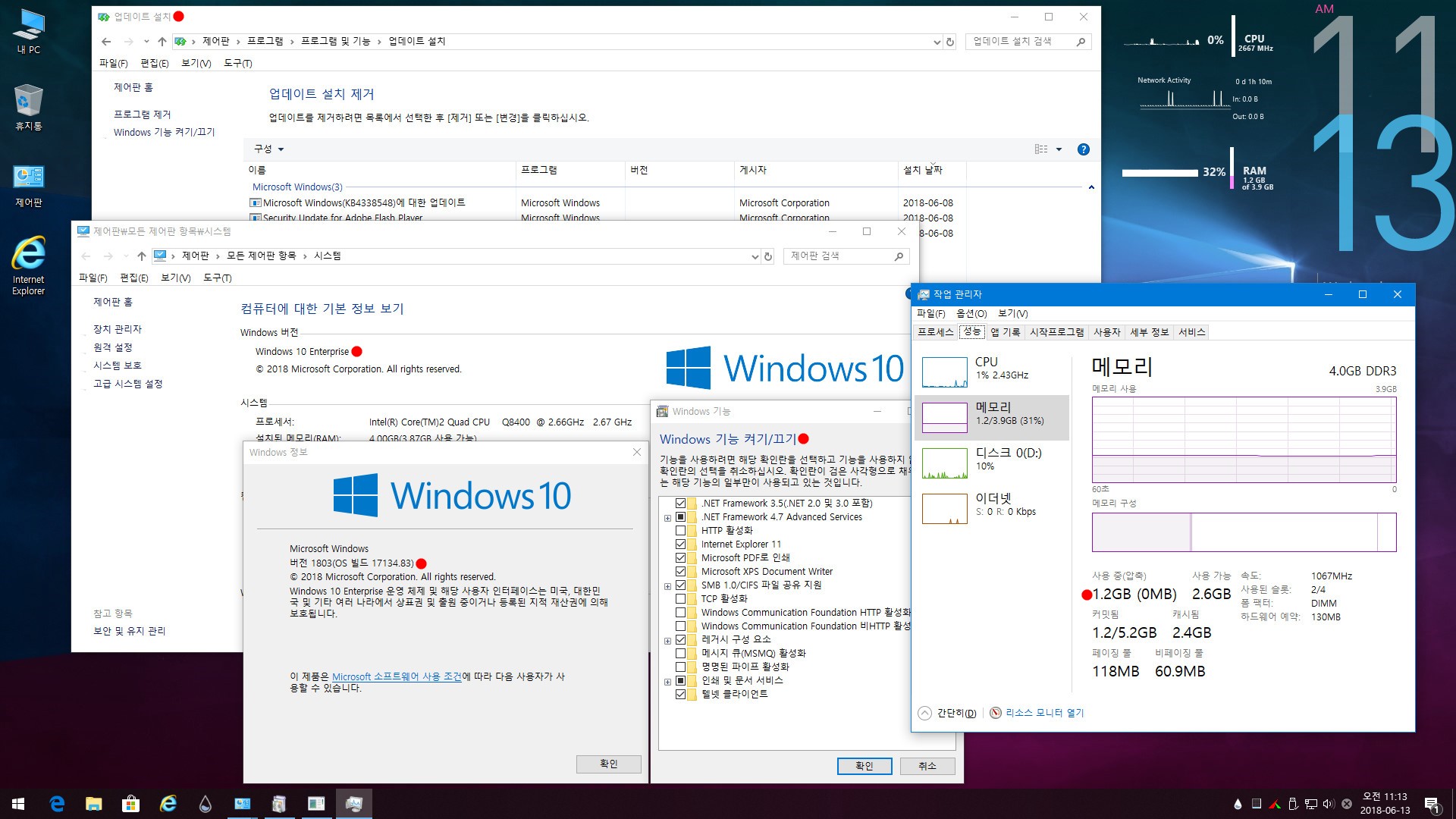The width and height of the screenshot is (1456, 819).
Task: Click 확인 in Windows 기능 dialog
Action: coord(864,766)
